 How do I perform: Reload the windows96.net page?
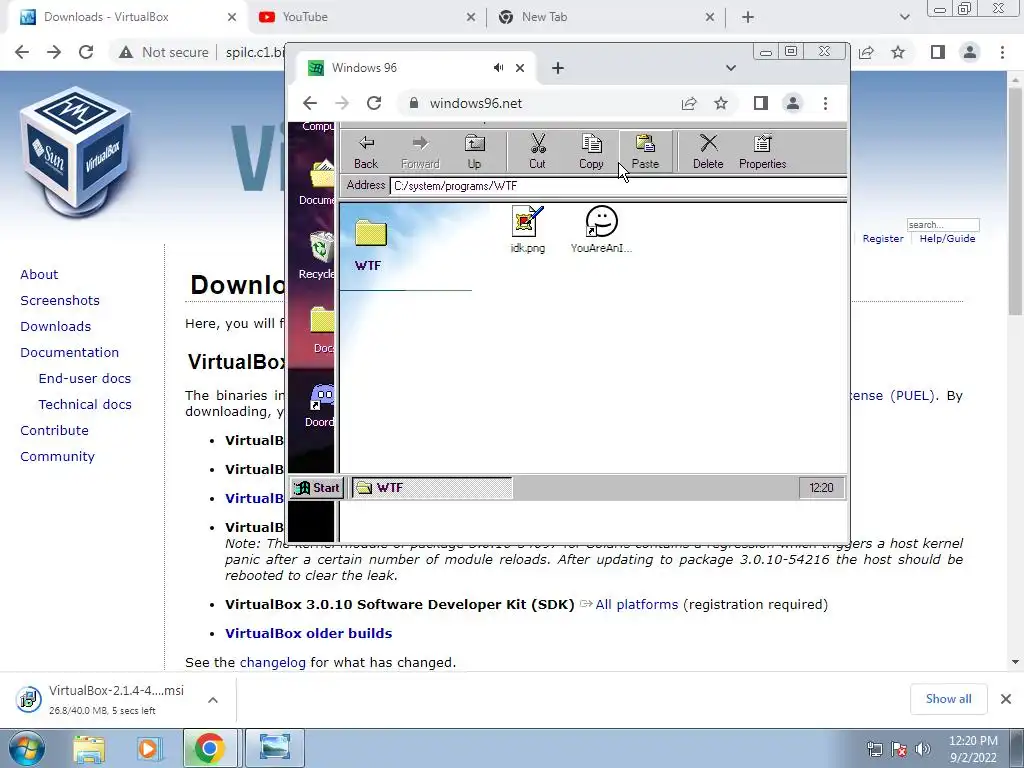tap(374, 103)
